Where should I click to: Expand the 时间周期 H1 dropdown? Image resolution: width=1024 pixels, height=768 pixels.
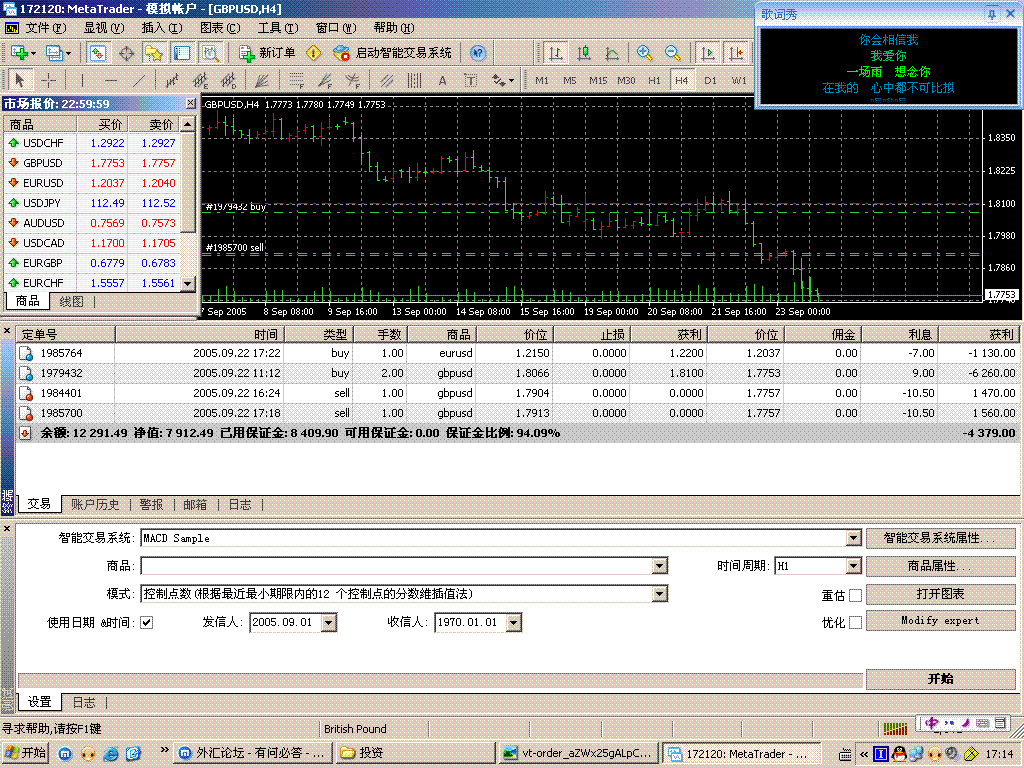(x=853, y=566)
